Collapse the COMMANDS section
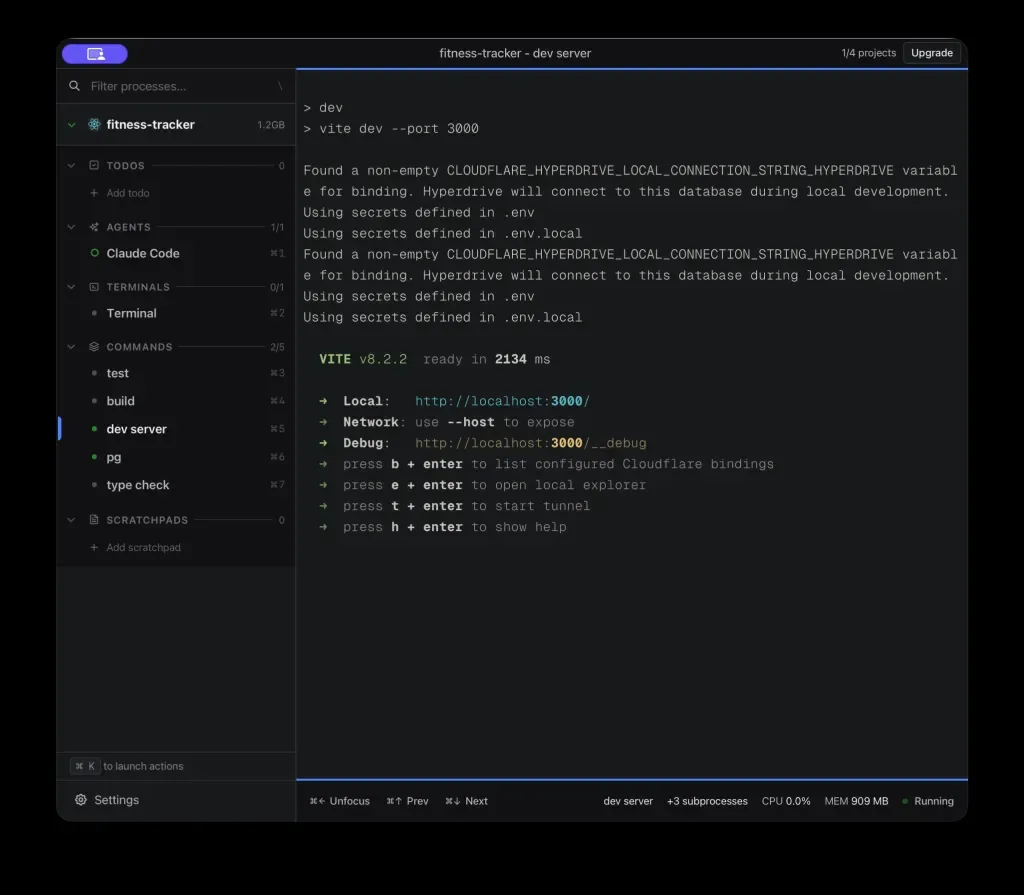This screenshot has width=1024, height=895. pos(71,347)
